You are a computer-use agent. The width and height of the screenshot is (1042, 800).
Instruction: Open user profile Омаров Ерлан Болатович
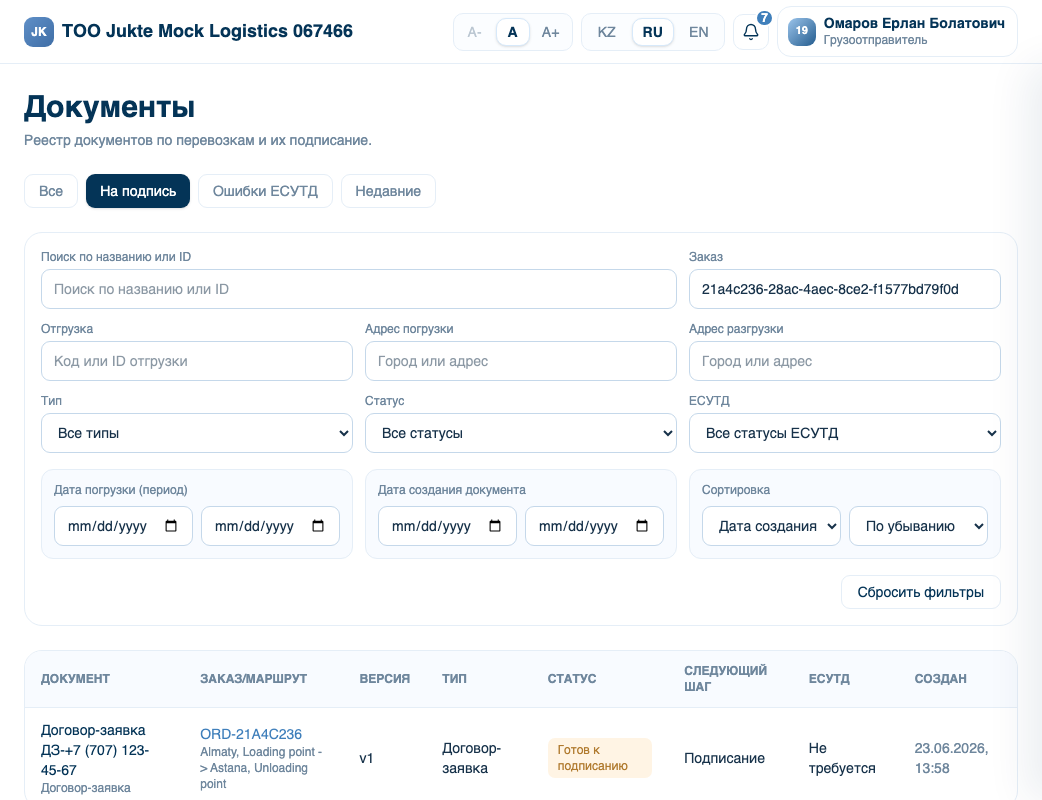tap(897, 31)
